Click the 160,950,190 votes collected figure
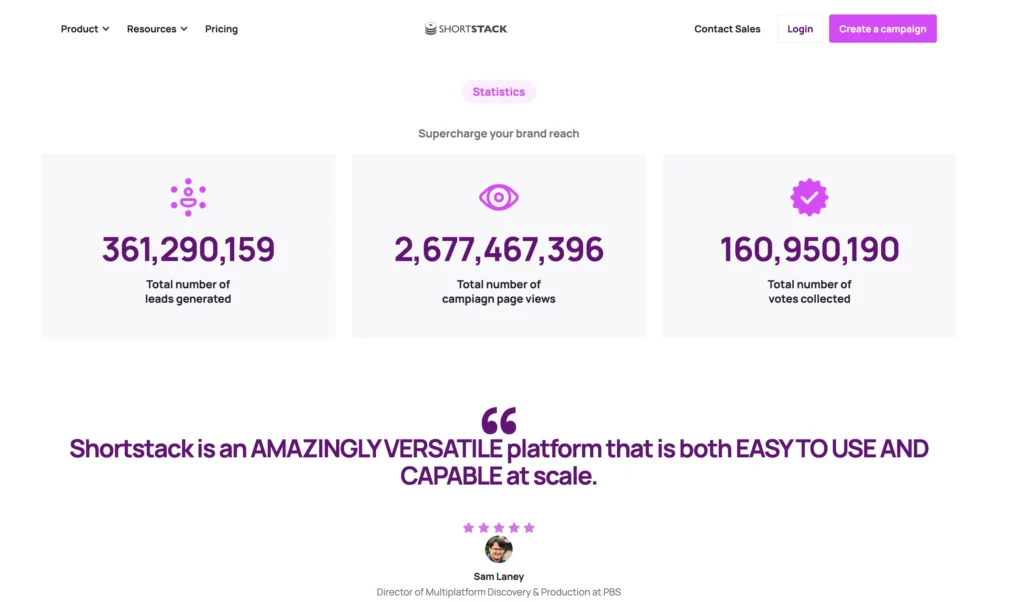This screenshot has height=602, width=1024. click(809, 250)
